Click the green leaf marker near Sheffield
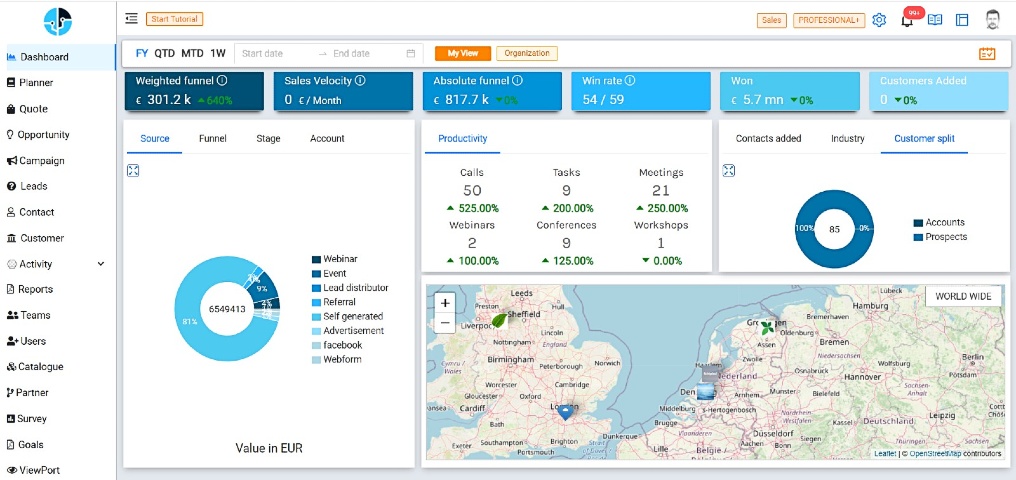Screen dimensions: 1016x480 click(x=500, y=319)
